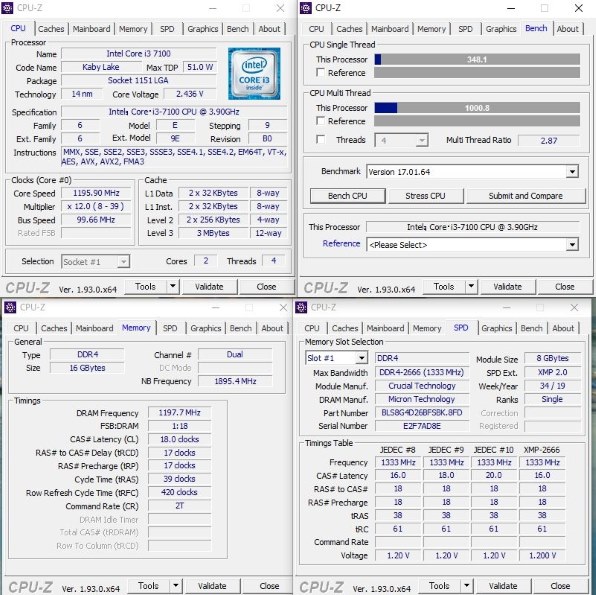Click the CPU-Z title icon in the Memory window
The width and height of the screenshot is (596, 595).
click(x=10, y=307)
